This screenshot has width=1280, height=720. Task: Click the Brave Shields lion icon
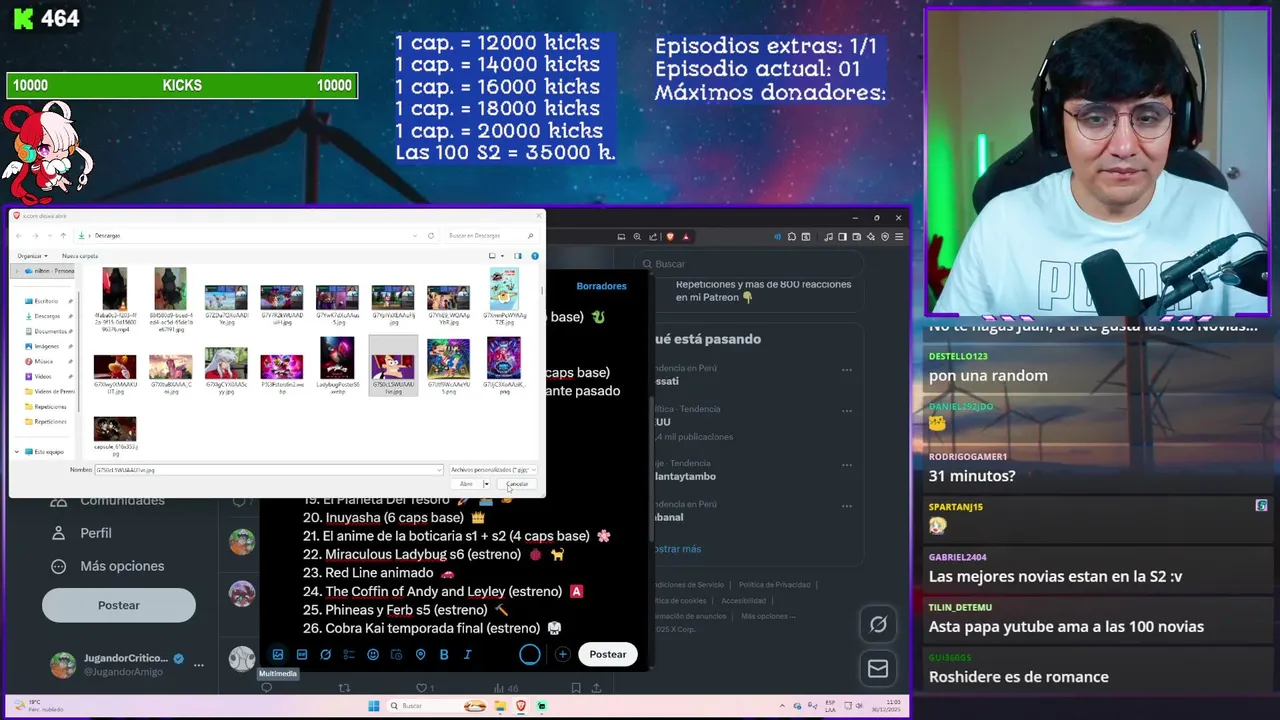670,237
